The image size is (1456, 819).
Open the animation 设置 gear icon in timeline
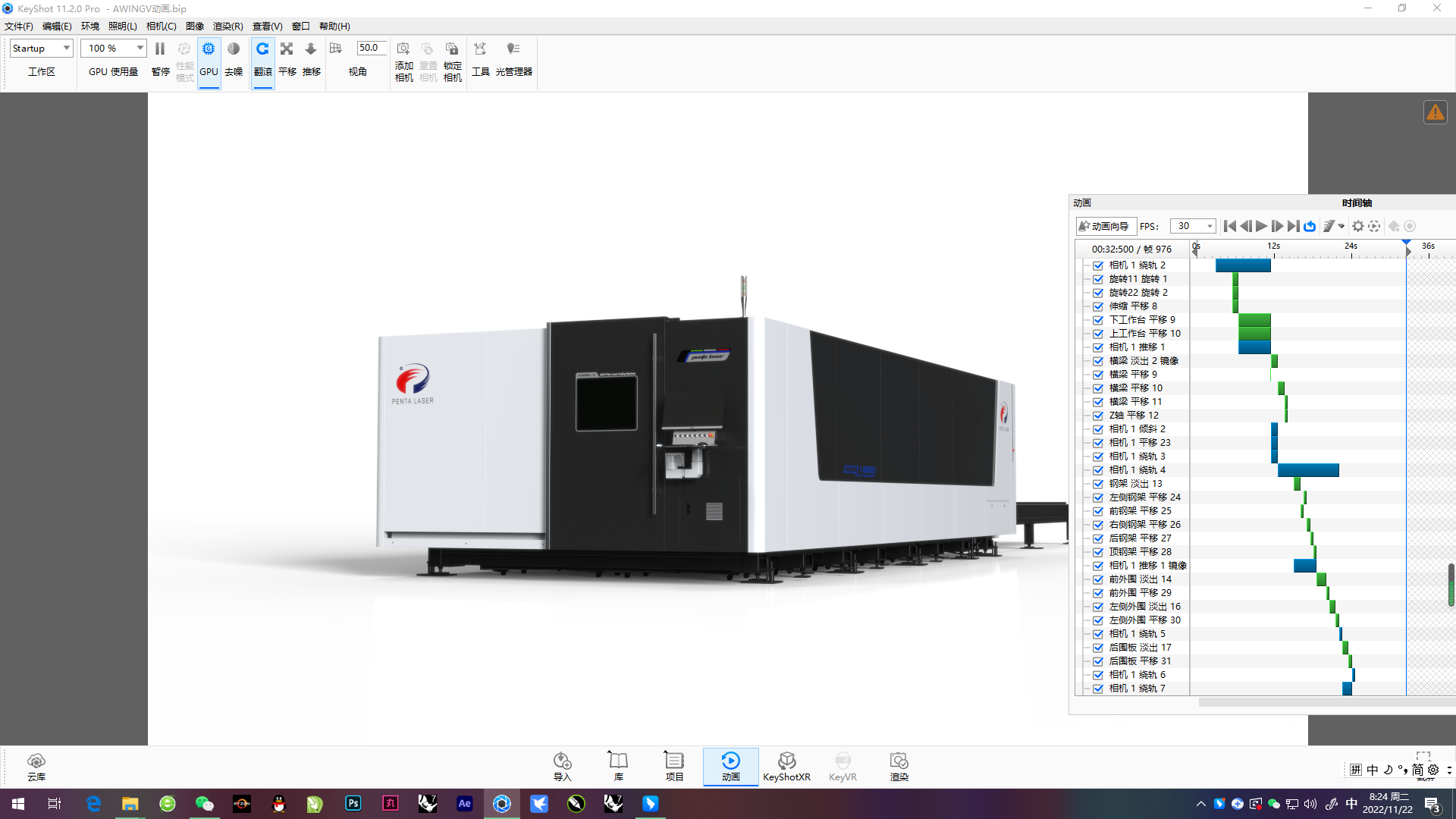(1357, 226)
